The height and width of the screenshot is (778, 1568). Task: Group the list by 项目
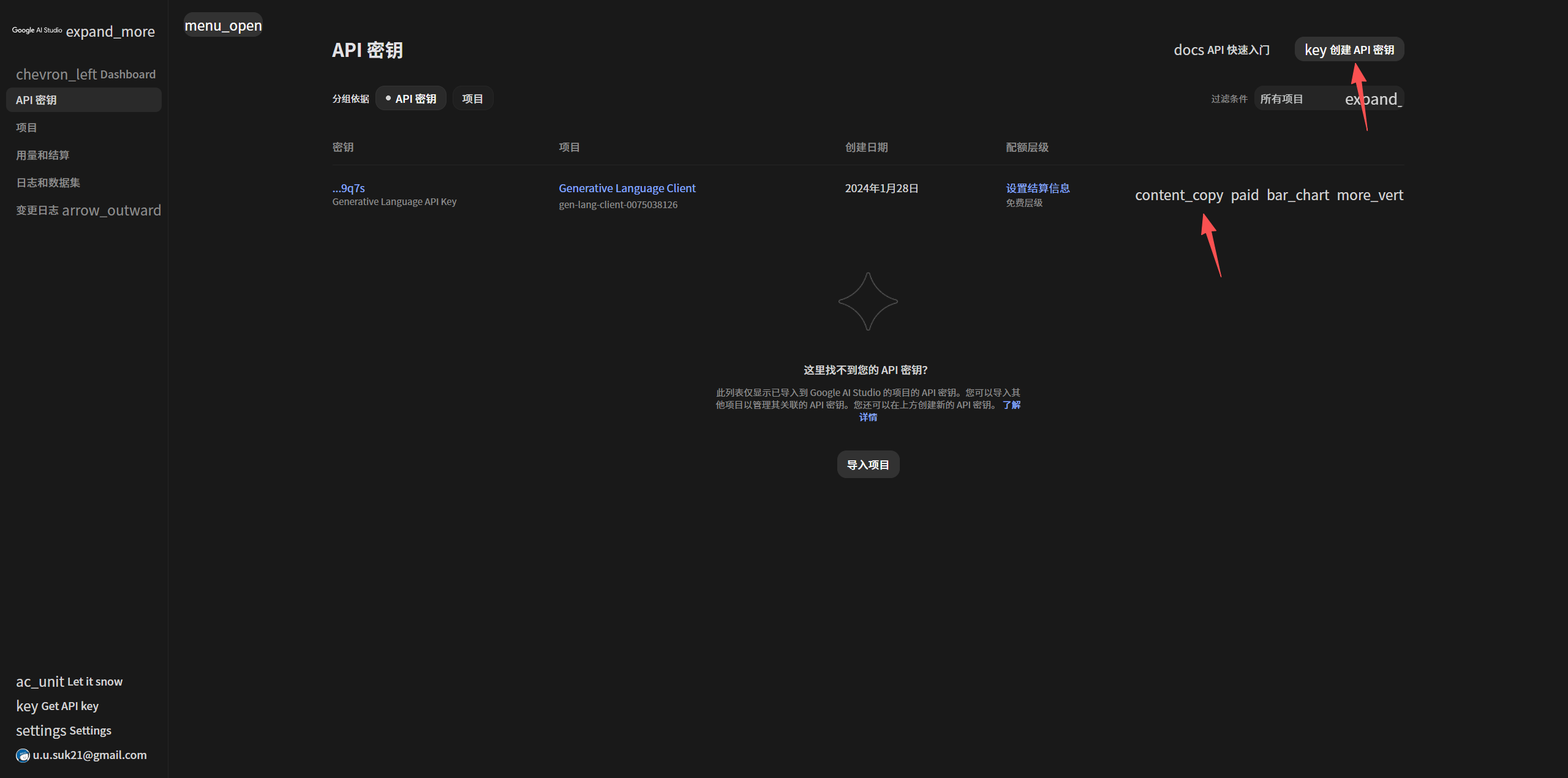[x=472, y=99]
